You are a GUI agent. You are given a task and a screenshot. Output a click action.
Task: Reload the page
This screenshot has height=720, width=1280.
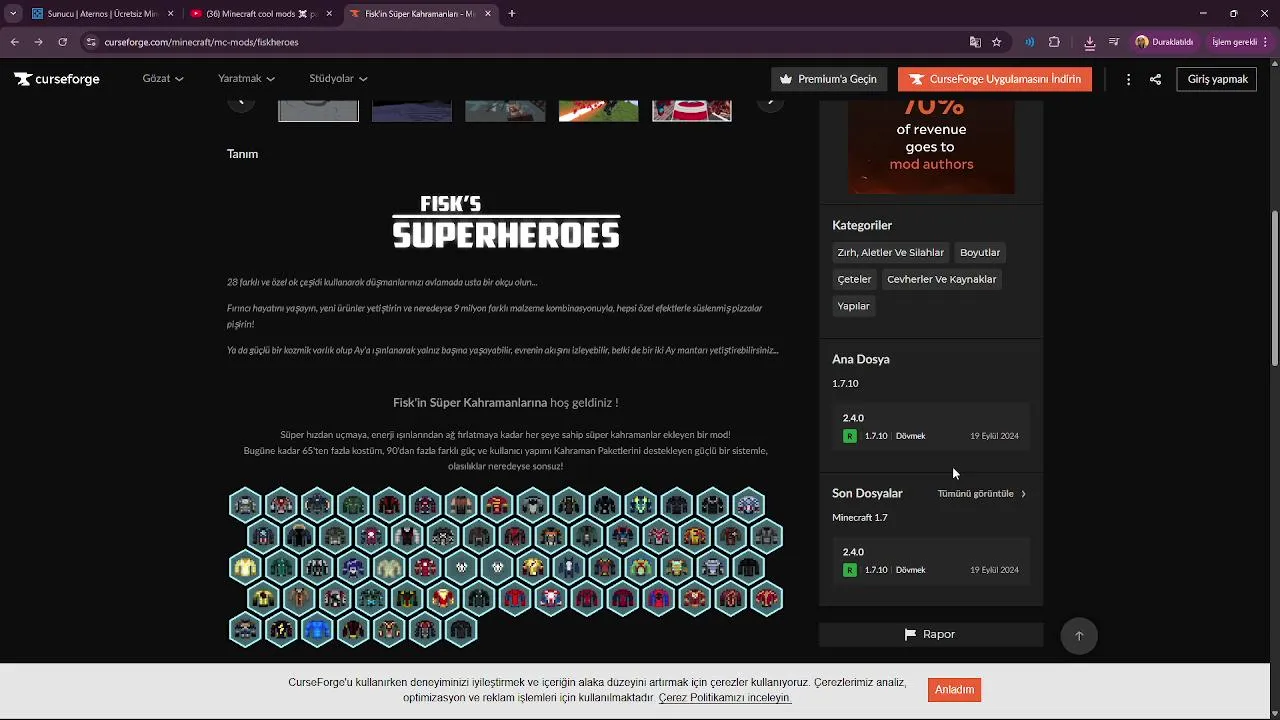click(62, 42)
